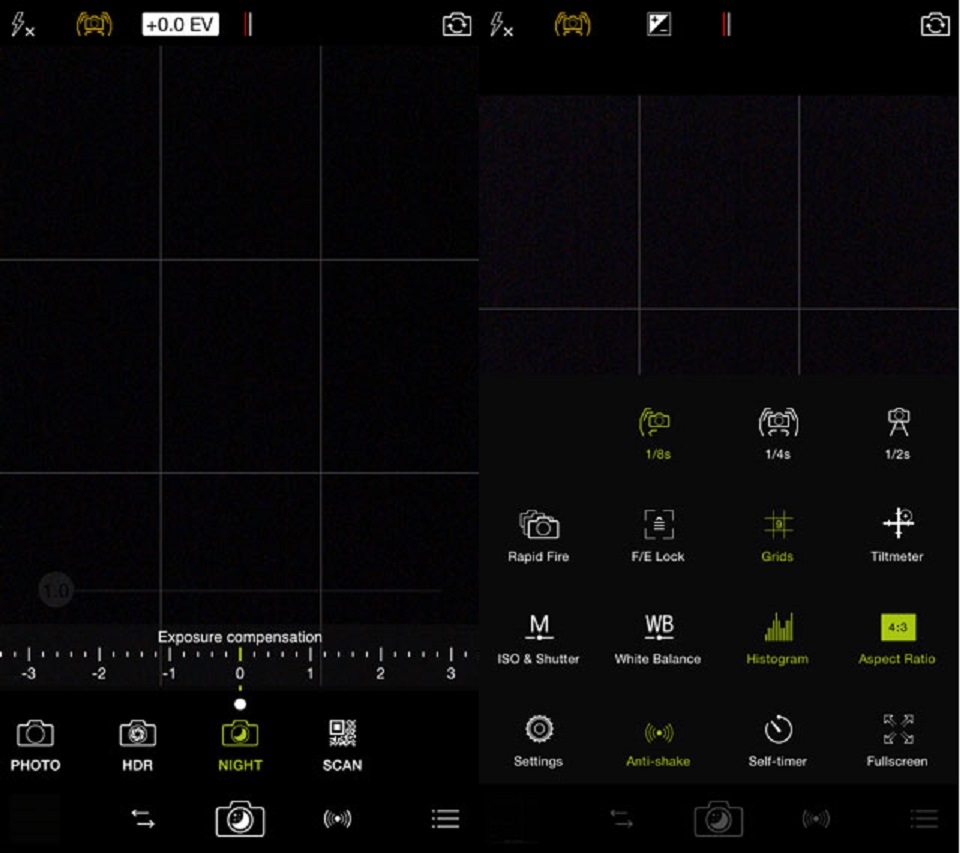Switch to SCAN mode
The image size is (960, 853).
tap(341, 740)
